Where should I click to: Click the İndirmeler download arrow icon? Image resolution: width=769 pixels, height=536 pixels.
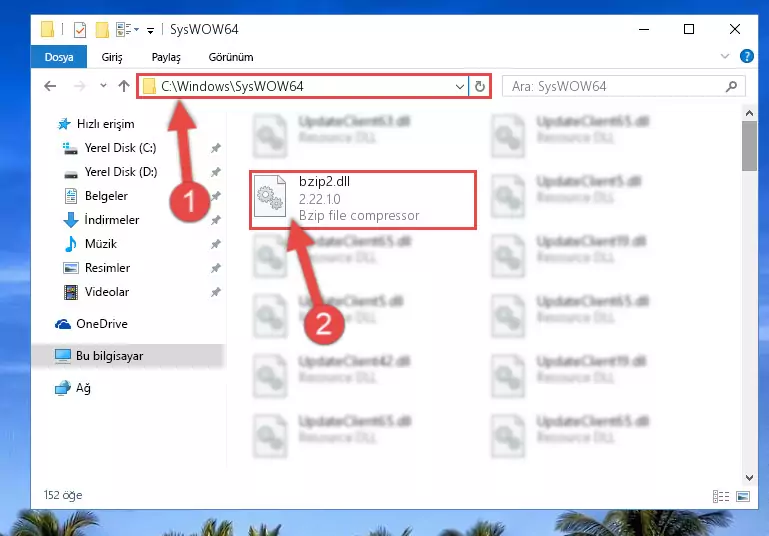click(71, 220)
